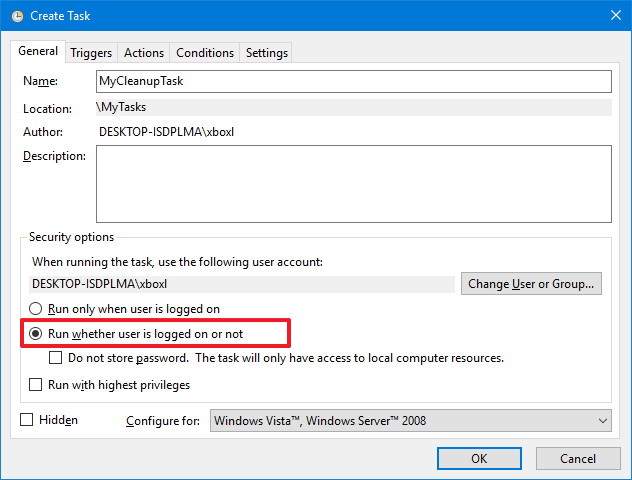
Task: Expand the Configure for dropdown
Action: tap(410, 421)
